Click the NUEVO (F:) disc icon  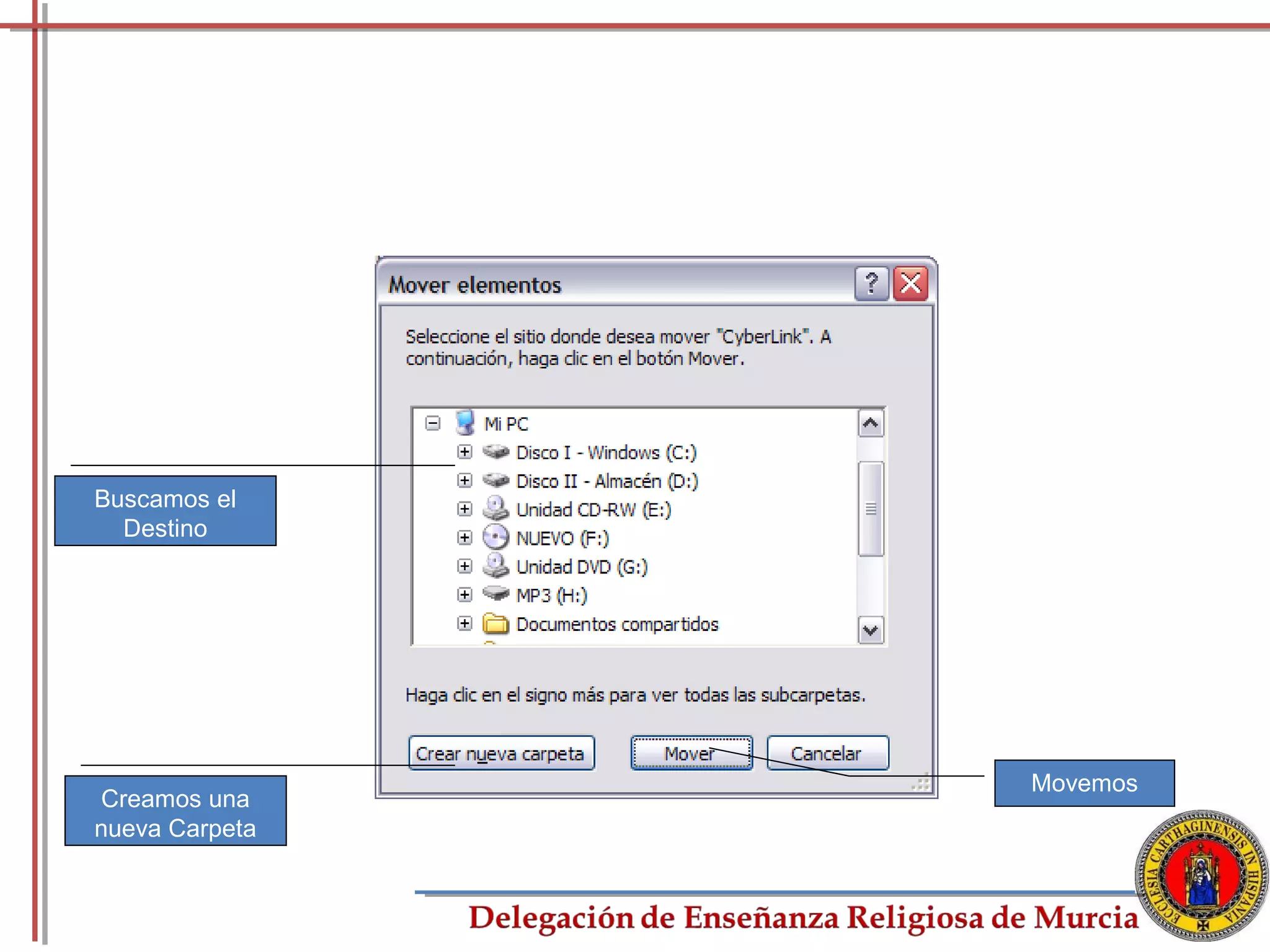(x=495, y=537)
